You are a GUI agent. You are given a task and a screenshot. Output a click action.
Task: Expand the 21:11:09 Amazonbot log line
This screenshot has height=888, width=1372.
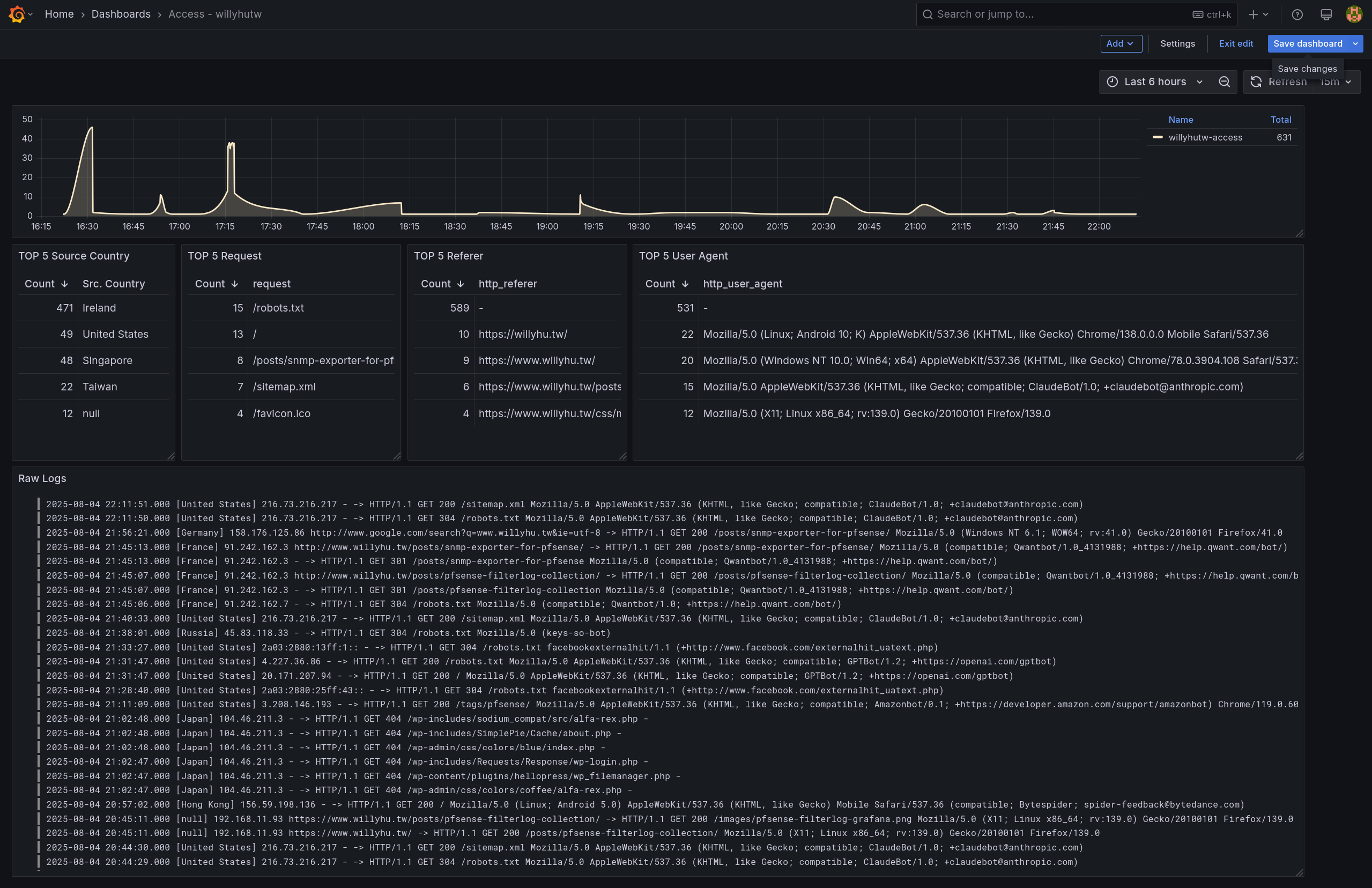(668, 704)
